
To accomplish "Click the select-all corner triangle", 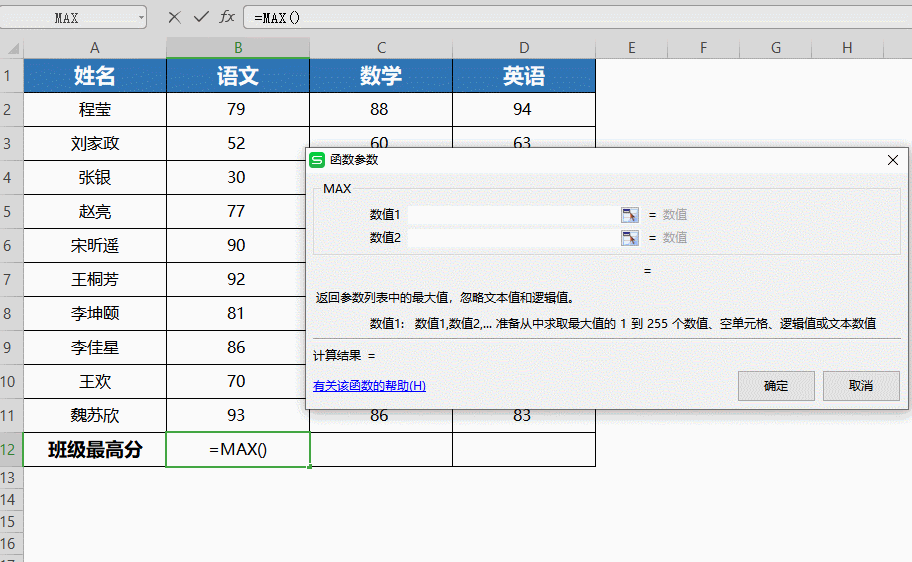I will click(12, 48).
